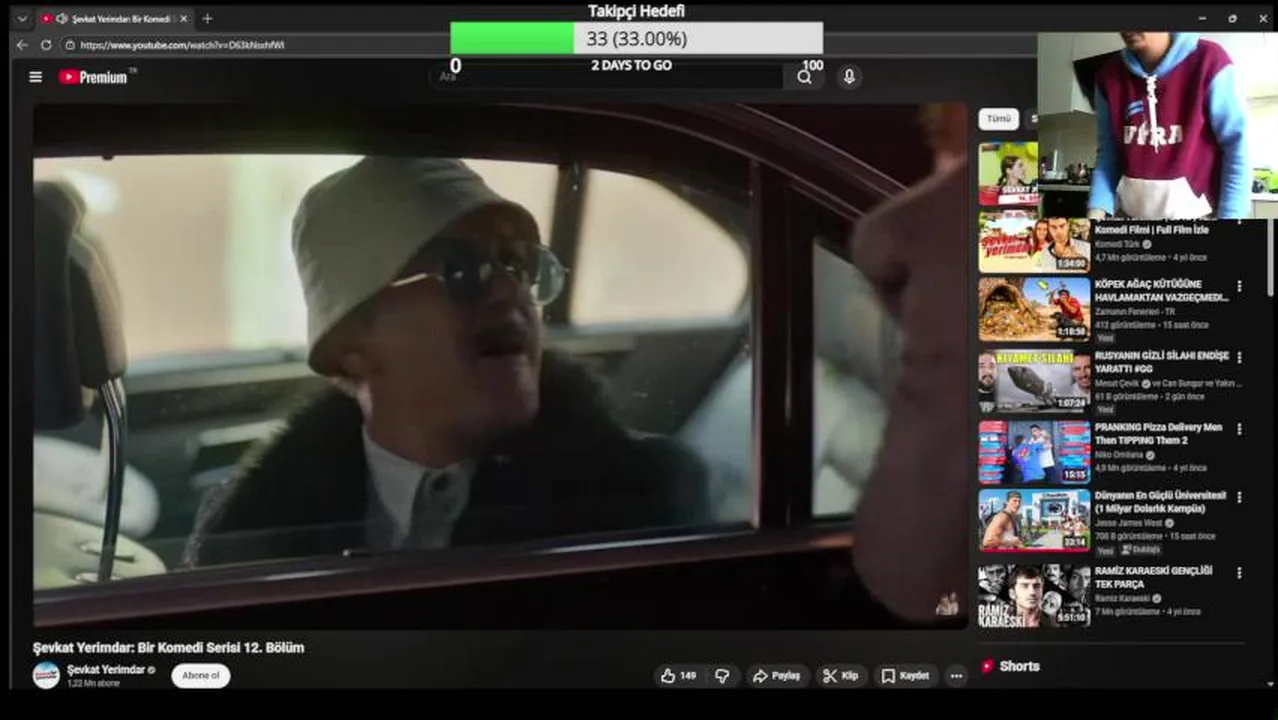Open options for PRANKING Pizza Delivery video
Viewport: 1278px width, 720px height.
point(1239,429)
